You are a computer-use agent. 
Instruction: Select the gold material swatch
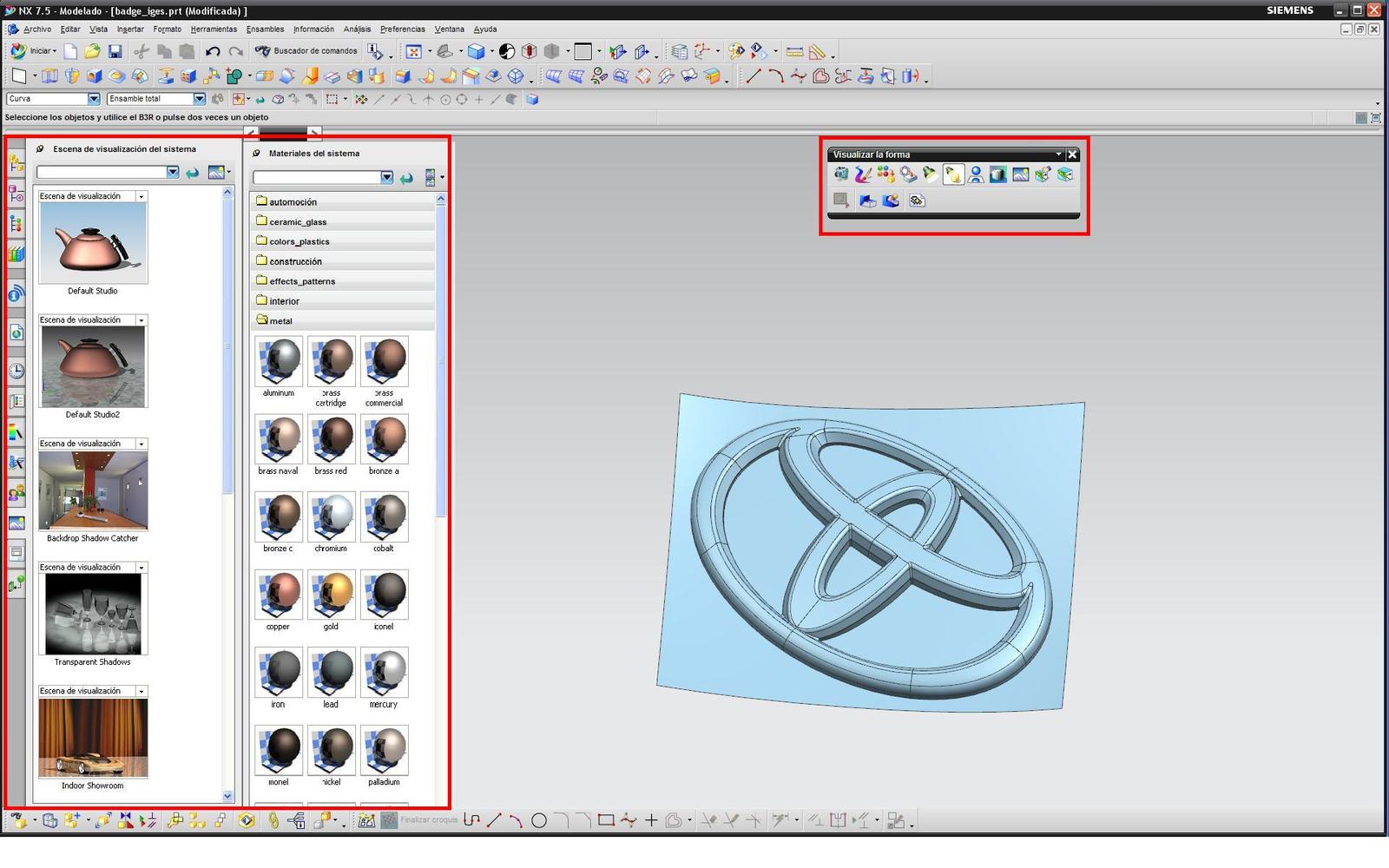point(332,595)
